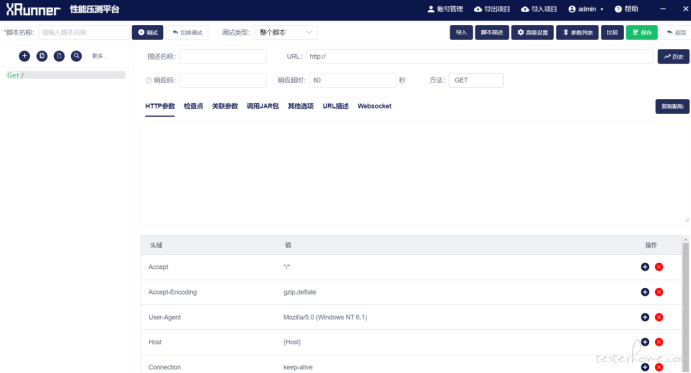Click the {Host} value cell
Image resolution: width=691 pixels, height=373 pixels.
(x=292, y=342)
